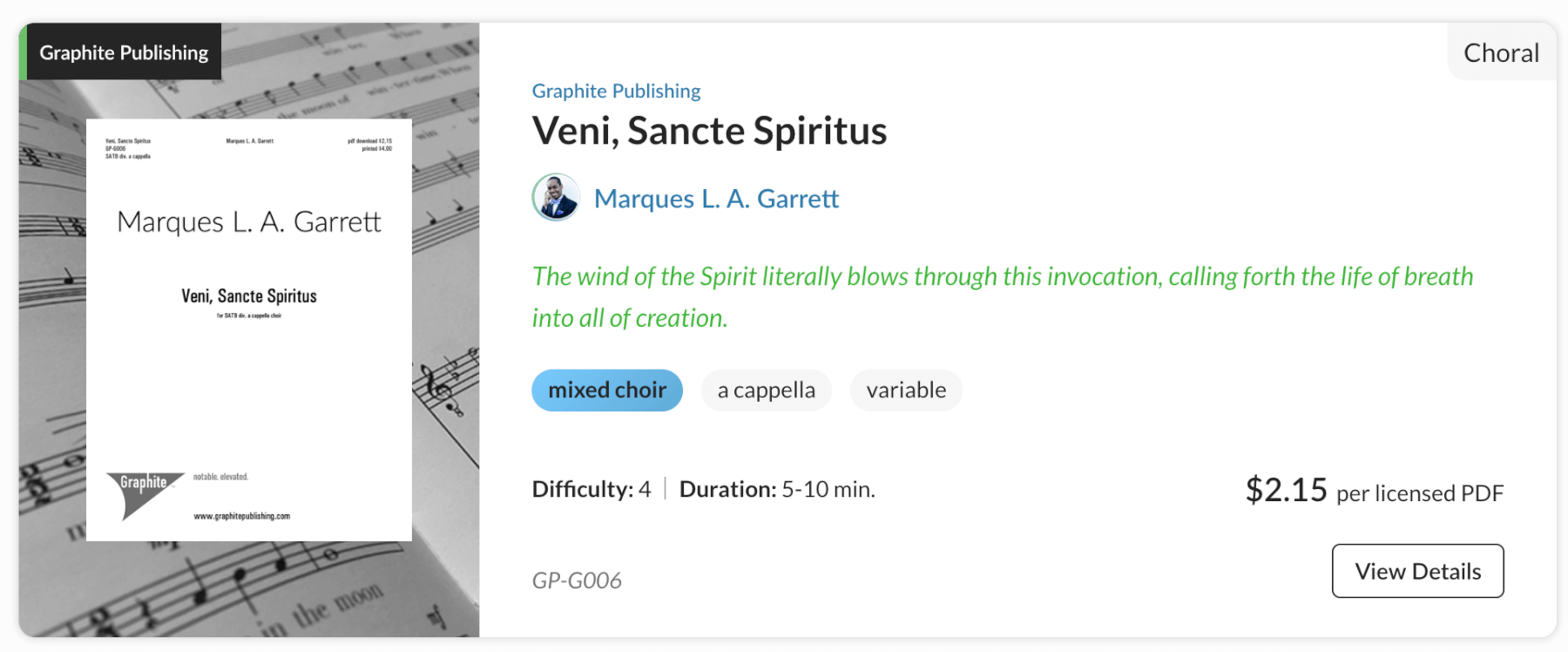Image resolution: width=1568 pixels, height=652 pixels.
Task: Click Marques L. A. Garrett's avatar photo
Action: [x=556, y=198]
